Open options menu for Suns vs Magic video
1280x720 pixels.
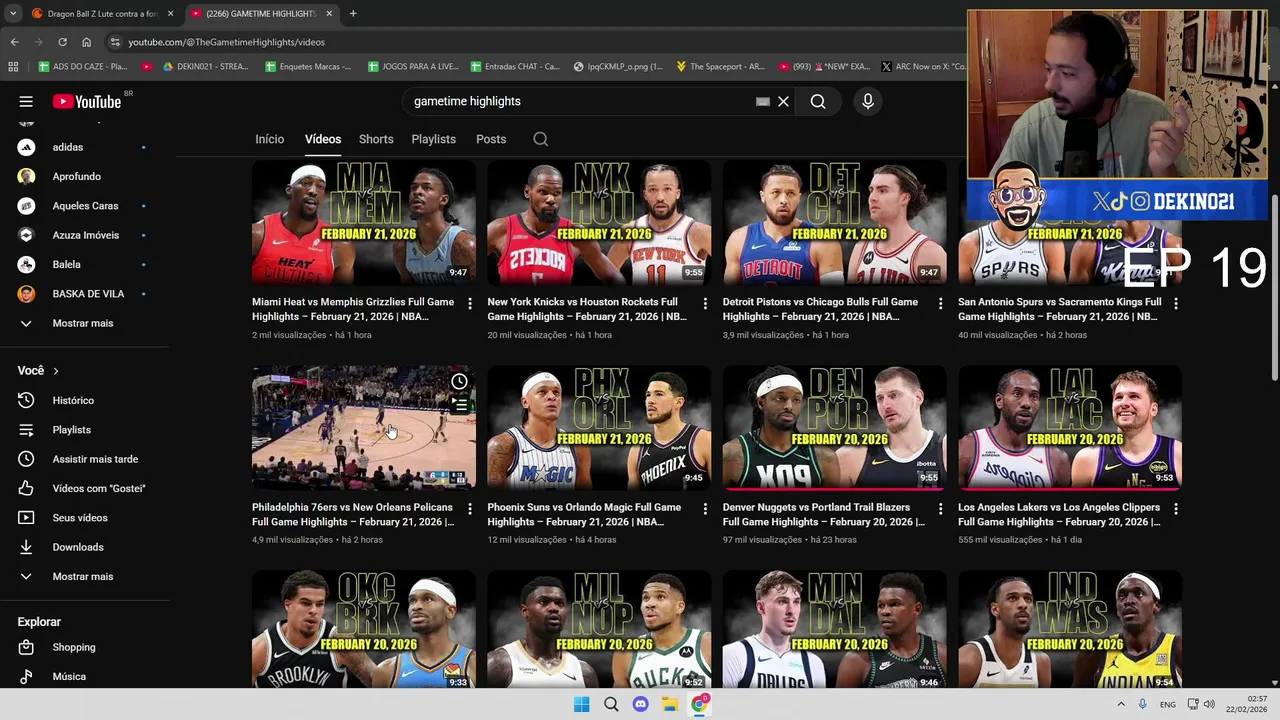pyautogui.click(x=705, y=508)
